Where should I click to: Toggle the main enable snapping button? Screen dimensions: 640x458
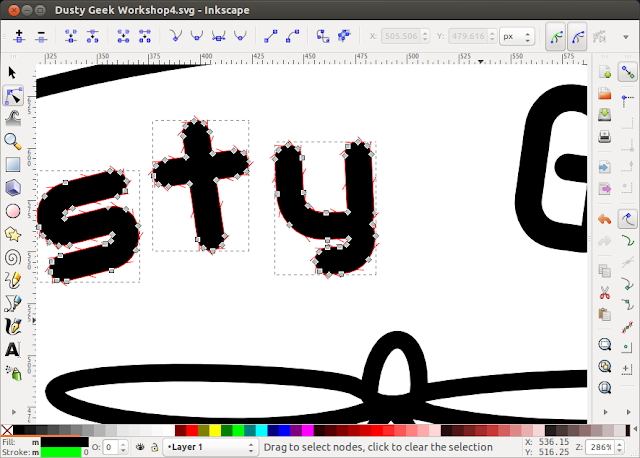627,73
